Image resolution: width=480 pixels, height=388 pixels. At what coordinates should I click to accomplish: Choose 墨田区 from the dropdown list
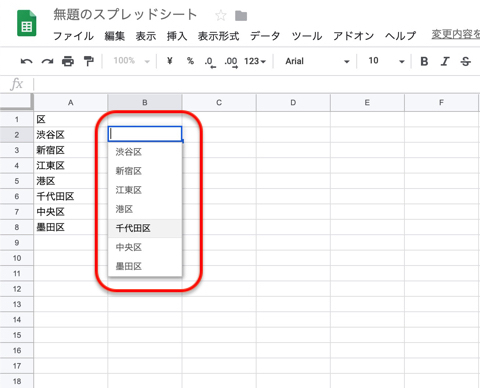coord(145,266)
